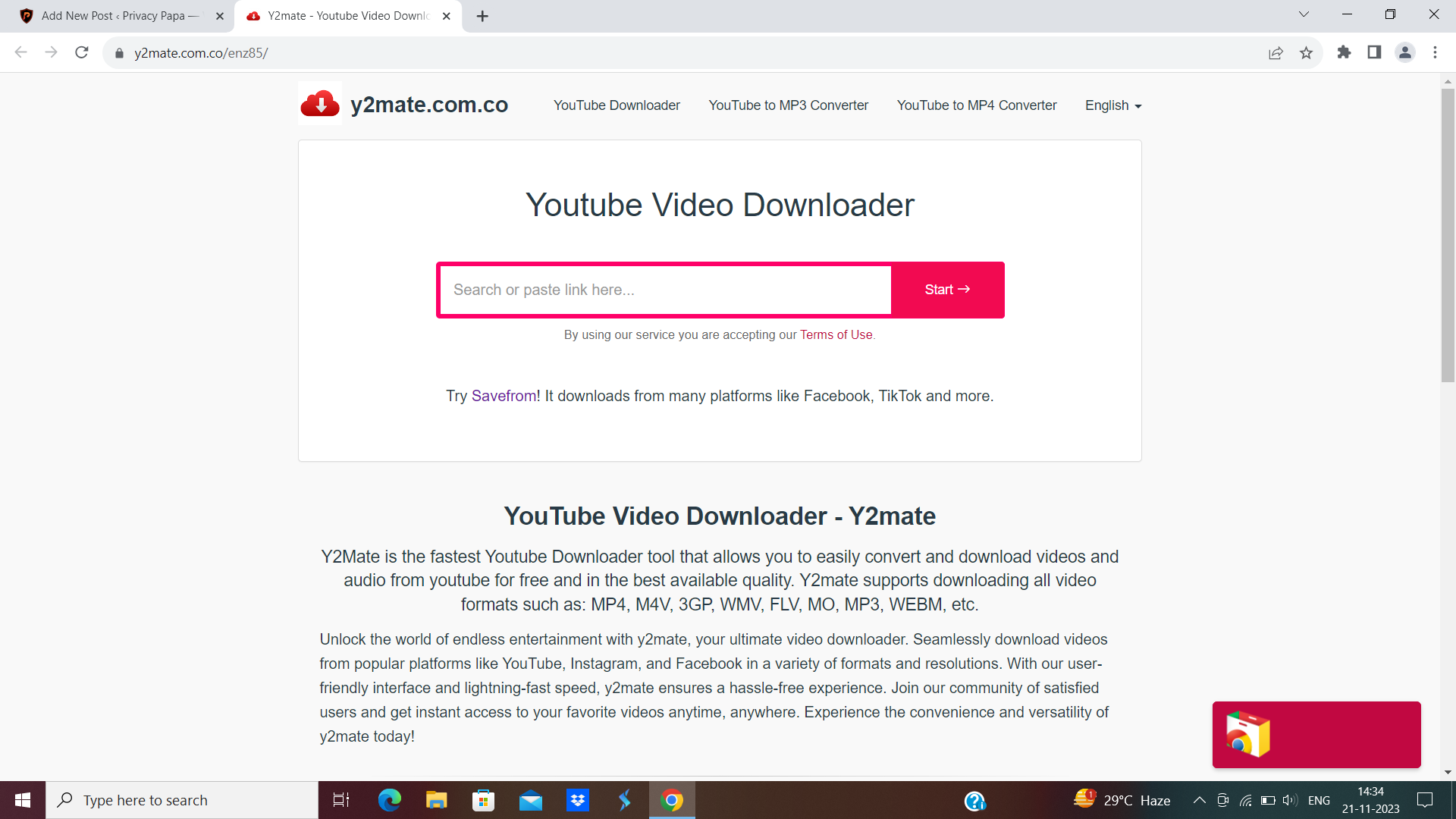Open the Windows Start menu
The width and height of the screenshot is (1456, 819).
[23, 800]
